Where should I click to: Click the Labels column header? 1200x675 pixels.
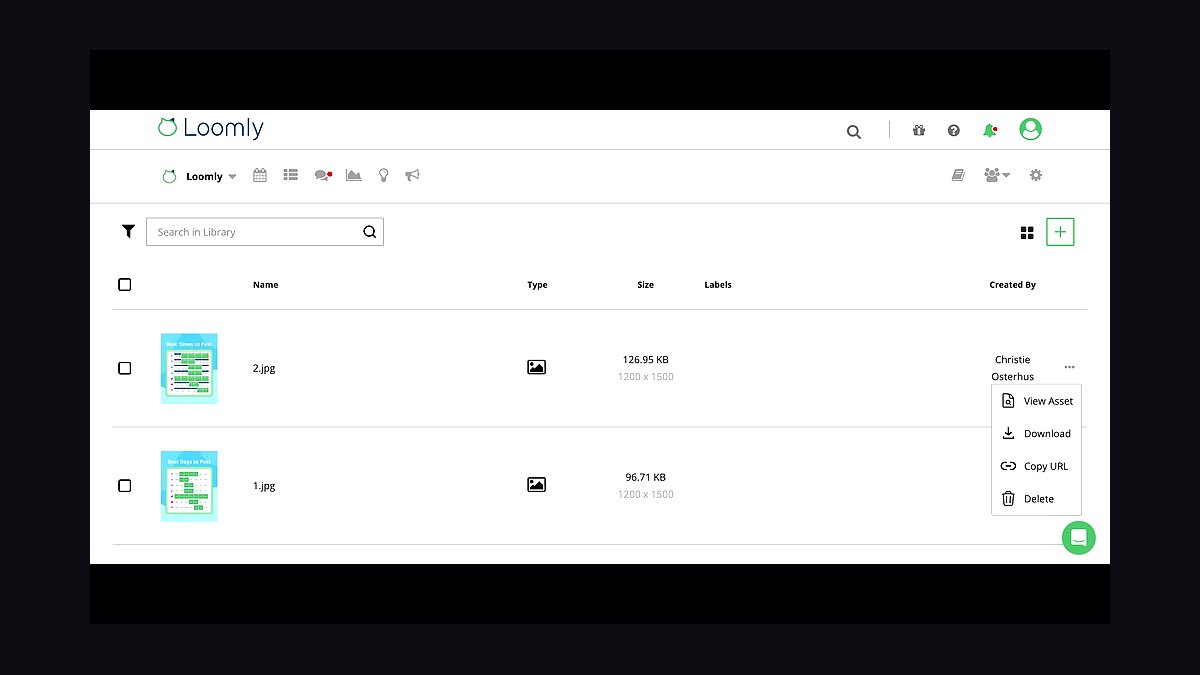(x=718, y=285)
